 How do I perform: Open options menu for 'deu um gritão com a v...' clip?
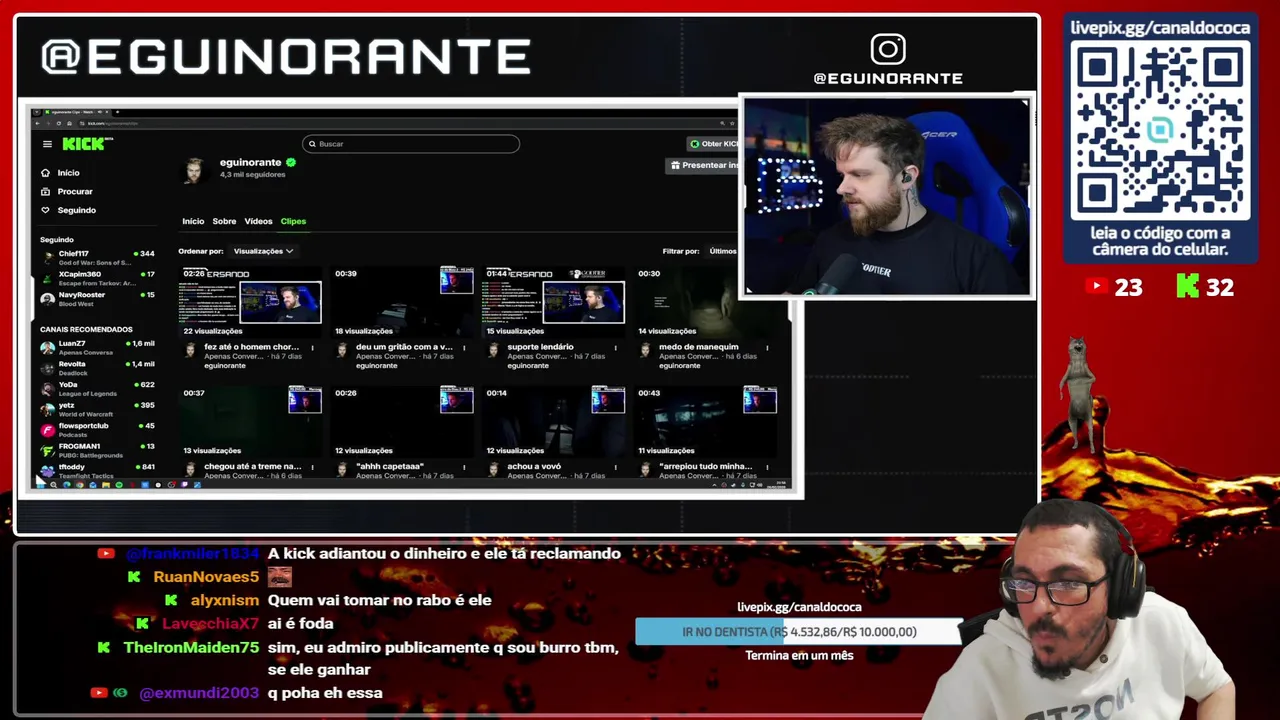point(464,348)
